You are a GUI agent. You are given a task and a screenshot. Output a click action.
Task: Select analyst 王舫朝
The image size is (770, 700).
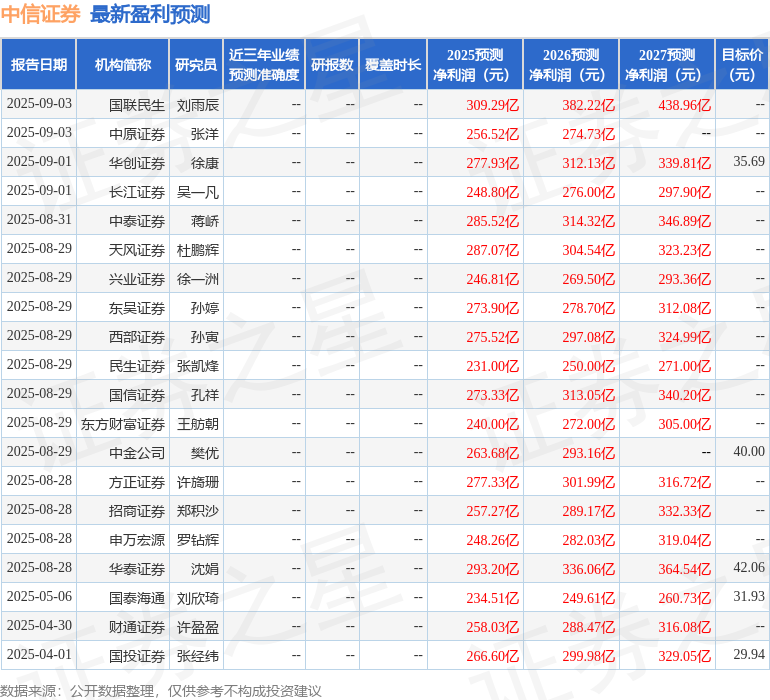tap(197, 424)
